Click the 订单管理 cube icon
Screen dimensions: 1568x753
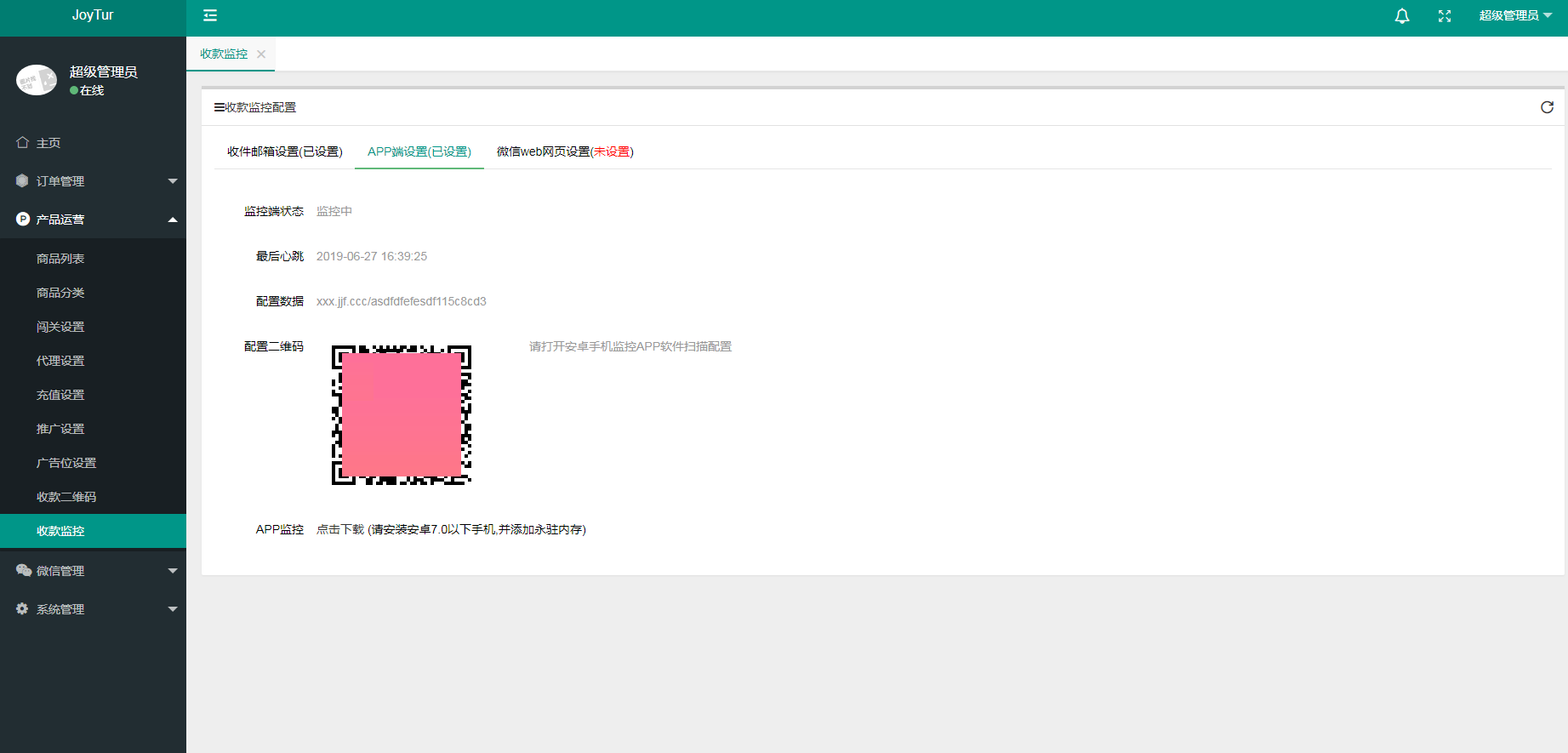tap(22, 180)
